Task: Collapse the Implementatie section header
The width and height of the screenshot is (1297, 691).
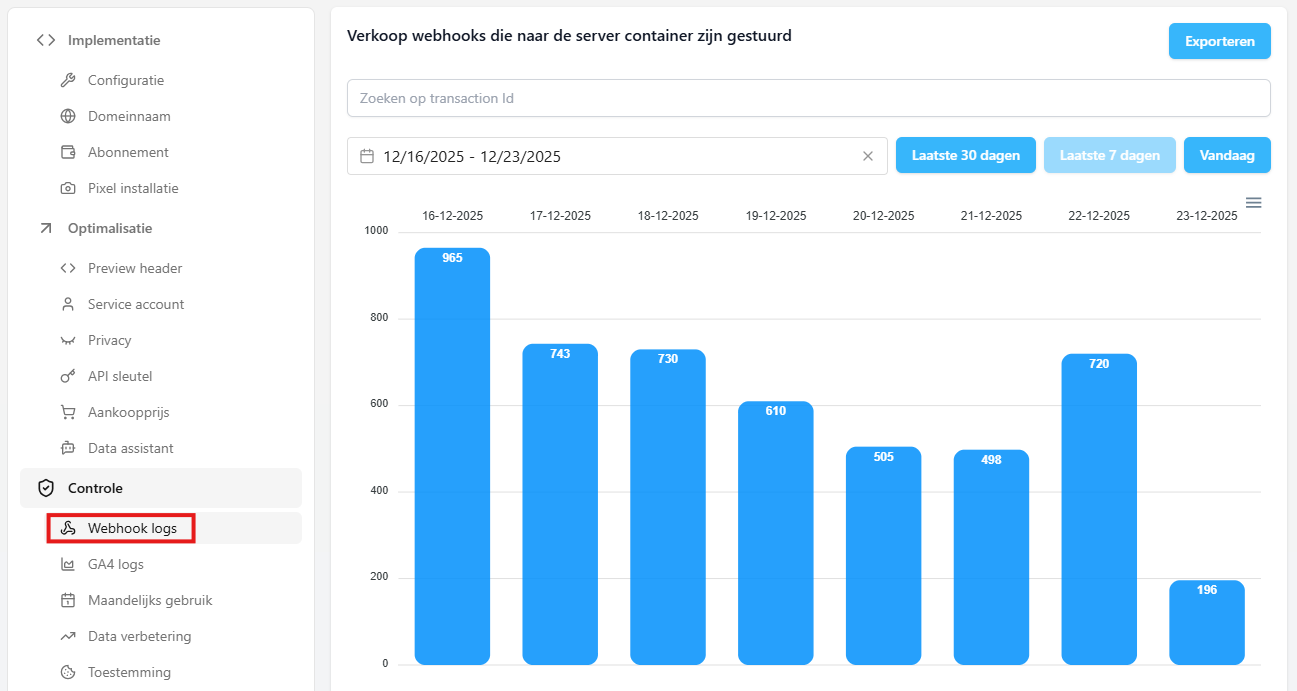Action: [113, 40]
